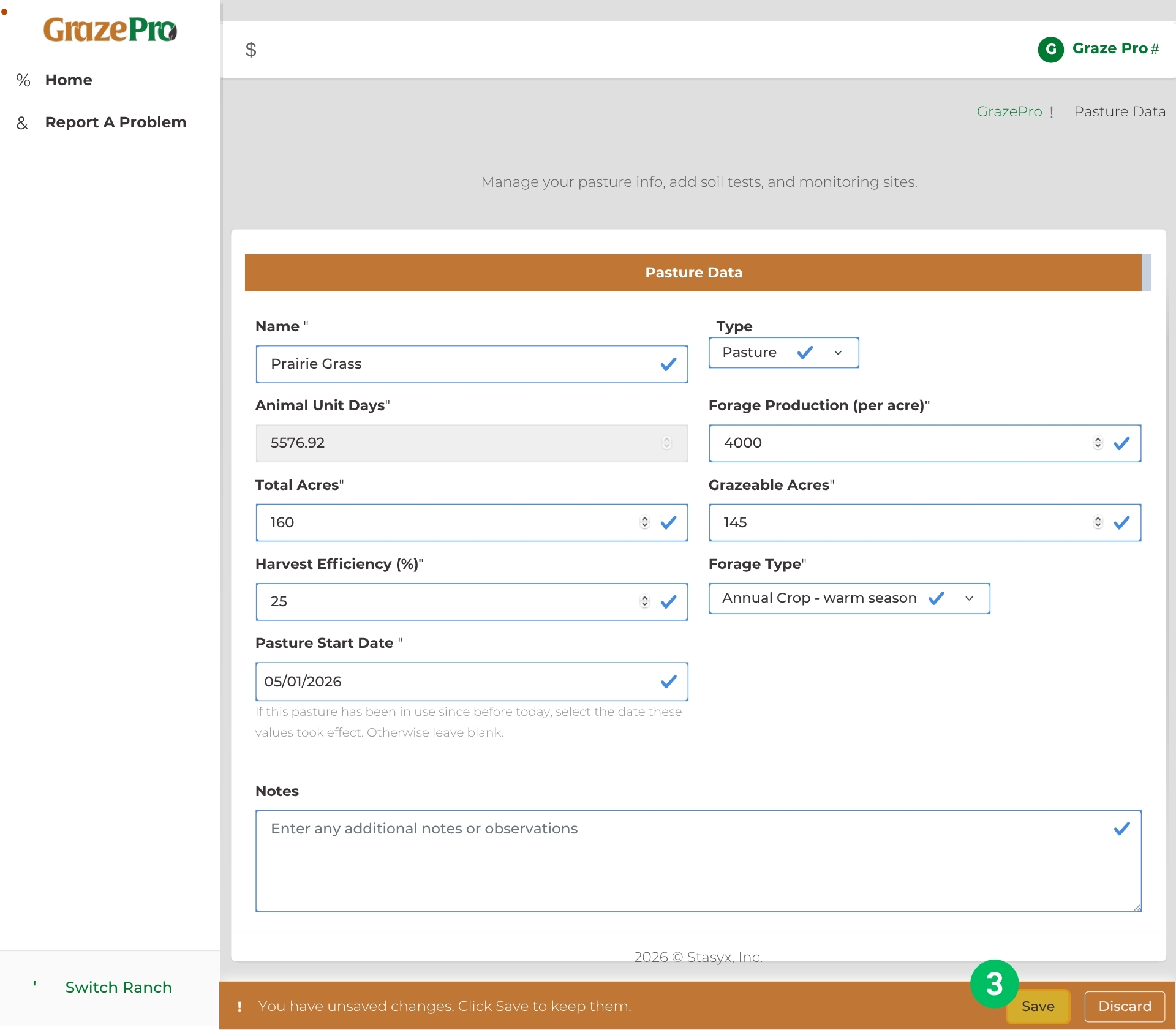Click the checkmark in Total Acres field
Screen dimensions: 1176x1030
(x=668, y=522)
